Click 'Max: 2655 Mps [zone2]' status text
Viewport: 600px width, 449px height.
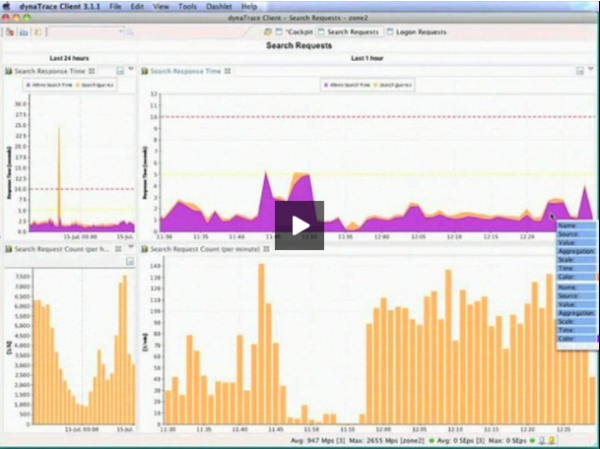(387, 441)
